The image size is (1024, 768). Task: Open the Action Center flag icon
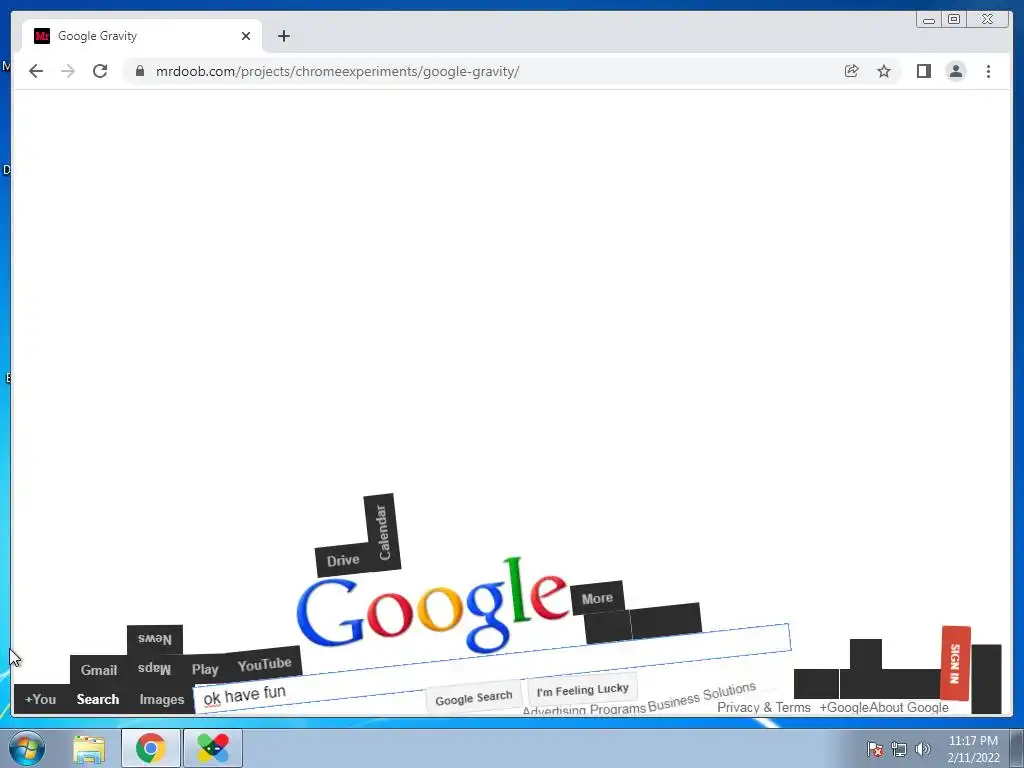pos(875,750)
